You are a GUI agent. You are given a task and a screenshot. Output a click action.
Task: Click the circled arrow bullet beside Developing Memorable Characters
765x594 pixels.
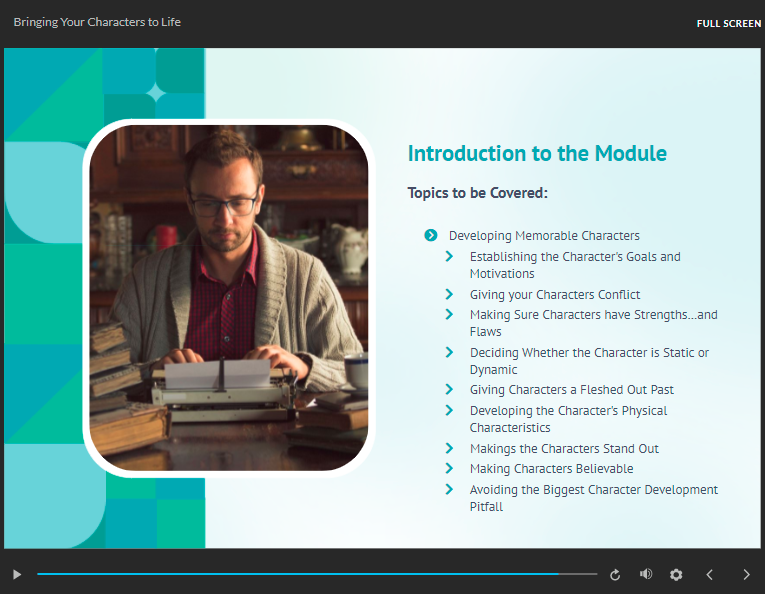(431, 236)
